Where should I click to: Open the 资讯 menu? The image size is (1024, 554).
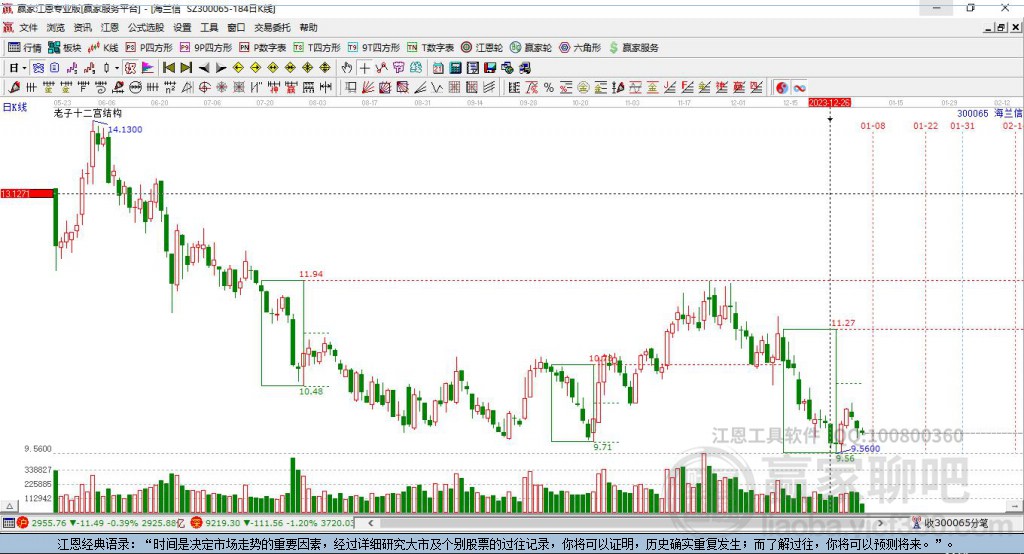click(82, 27)
